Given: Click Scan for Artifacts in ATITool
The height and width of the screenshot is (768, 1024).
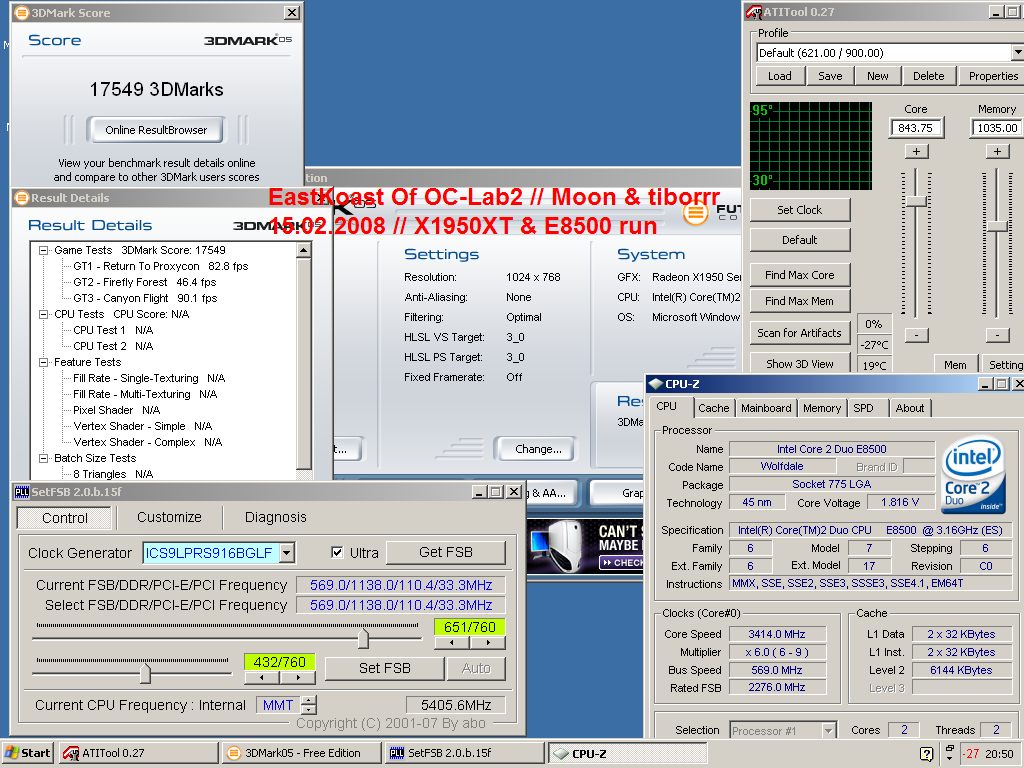Looking at the screenshot, I should (799, 332).
